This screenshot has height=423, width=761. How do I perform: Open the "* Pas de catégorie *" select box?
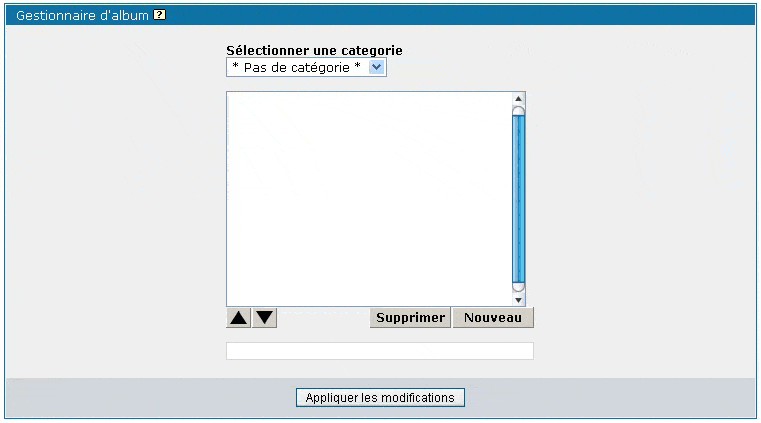(297, 67)
